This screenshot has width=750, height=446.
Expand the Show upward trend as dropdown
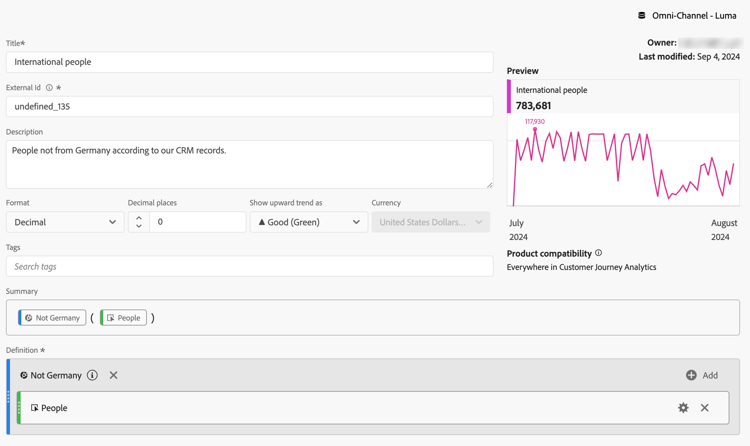coord(309,222)
